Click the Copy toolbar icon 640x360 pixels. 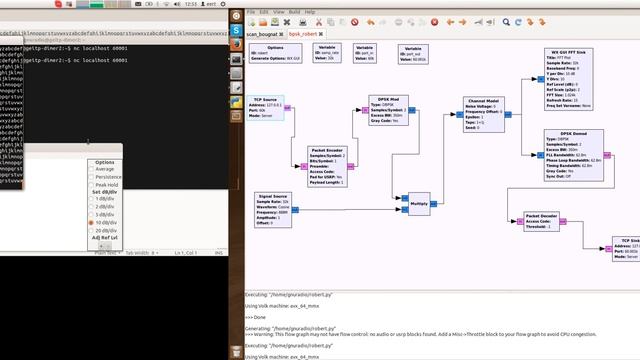click(x=331, y=22)
